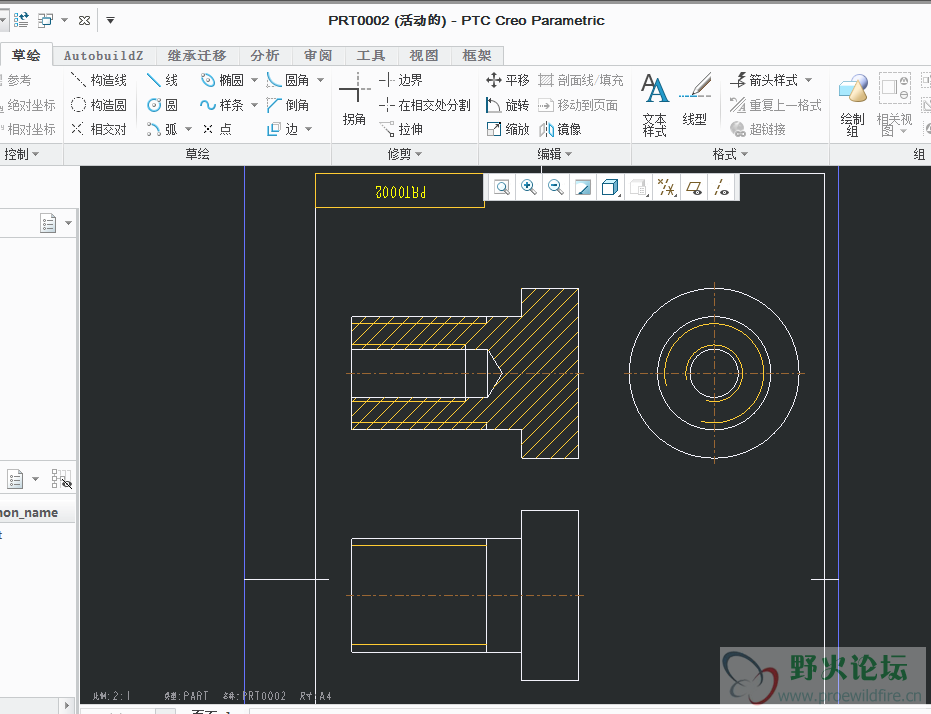931x714 pixels.
Task: Expand the Arrow Style (箭头样式) dropdown
Action: pos(809,80)
